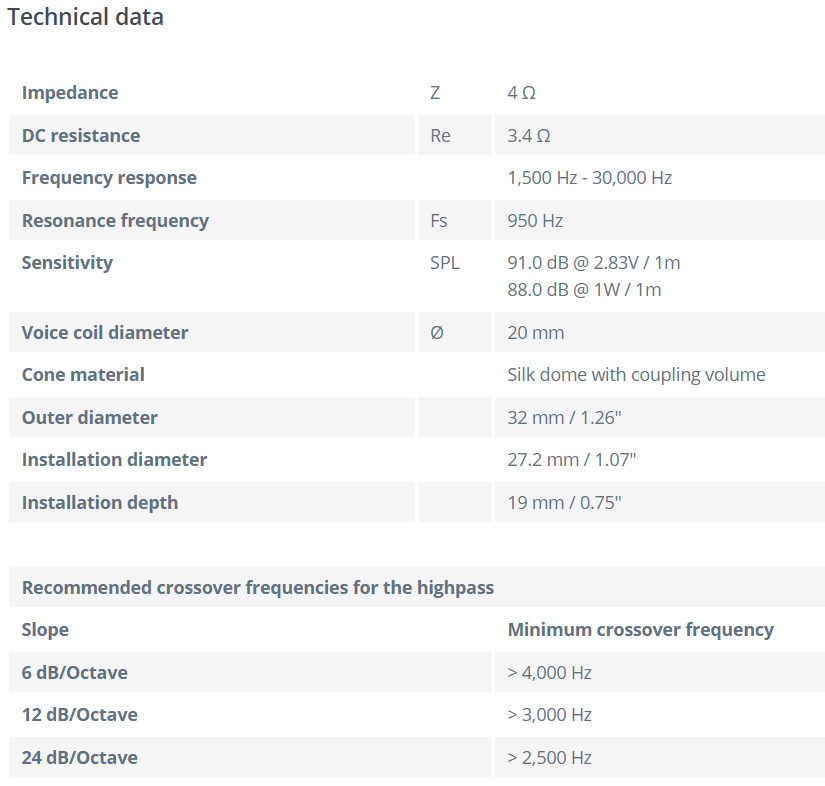The width and height of the screenshot is (825, 786).
Task: Click the Ø diameter symbol
Action: tap(436, 333)
